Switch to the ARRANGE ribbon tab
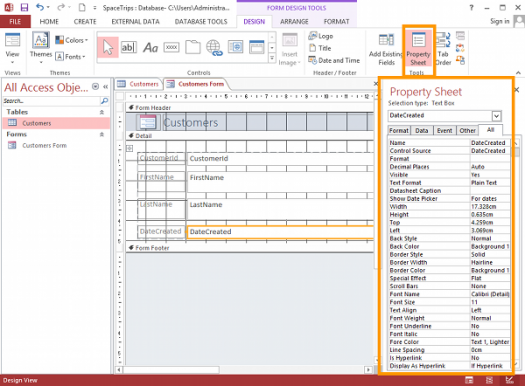525x386 pixels. coord(294,21)
